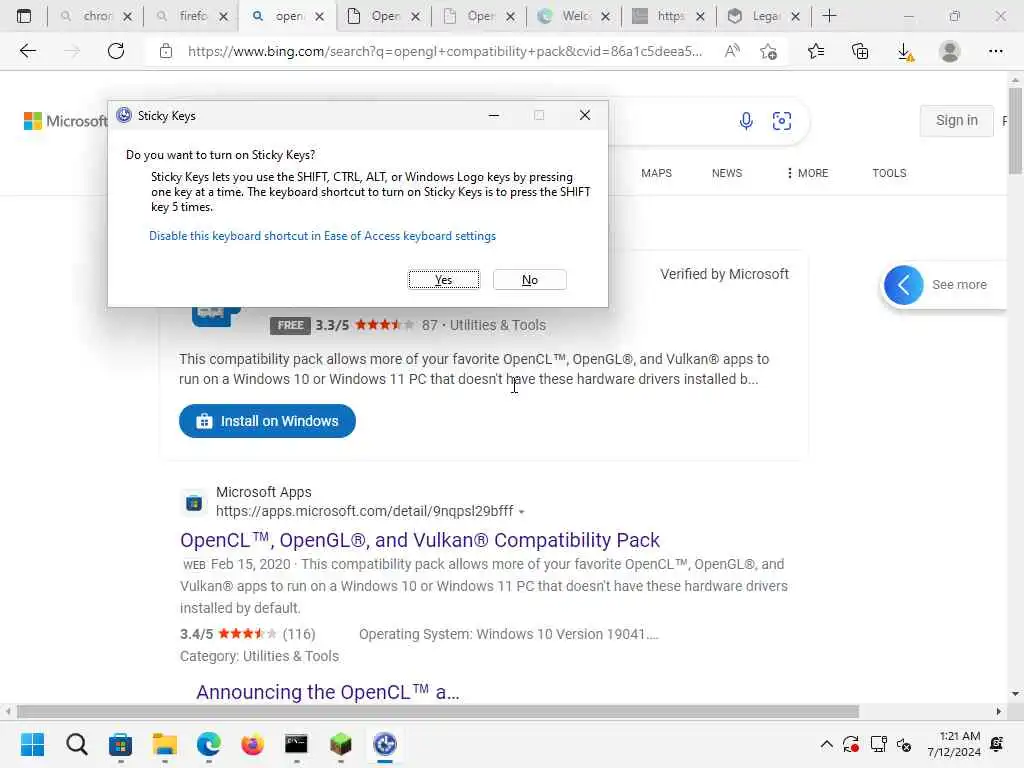1024x768 pixels.
Task: Open the clock and date in taskbar
Action: (954, 744)
